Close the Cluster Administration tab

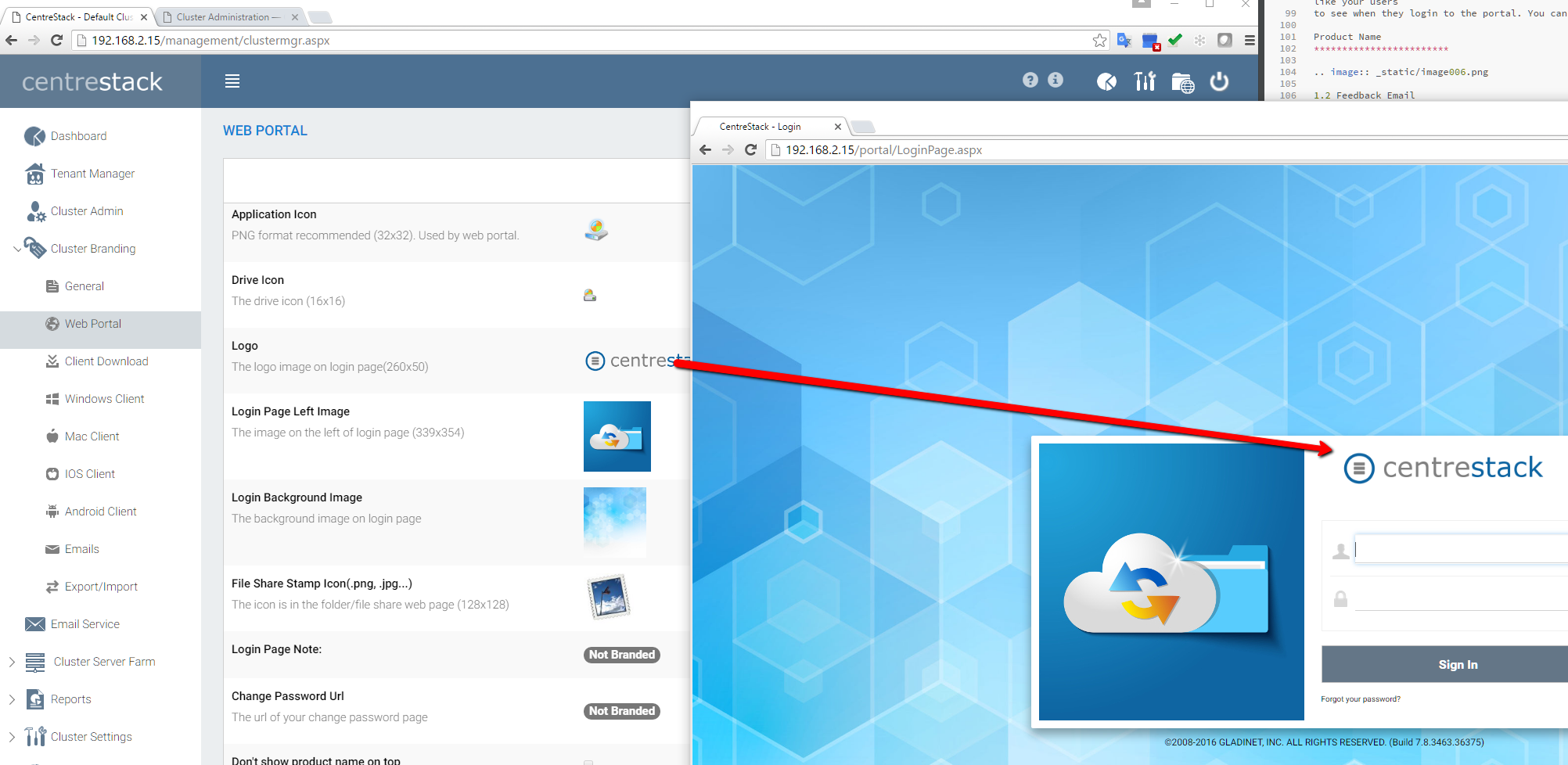click(295, 16)
